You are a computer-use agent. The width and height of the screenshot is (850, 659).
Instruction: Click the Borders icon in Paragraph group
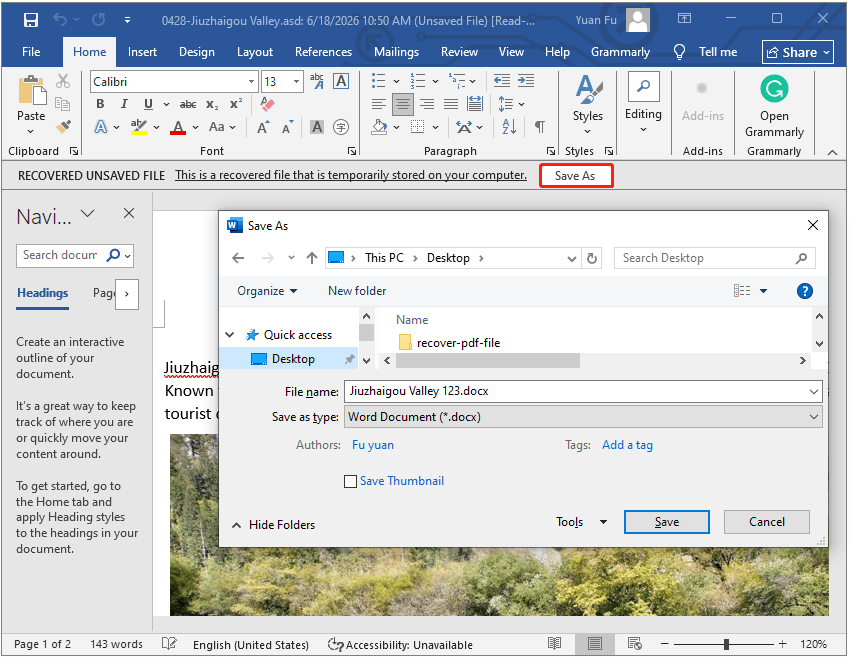(417, 127)
